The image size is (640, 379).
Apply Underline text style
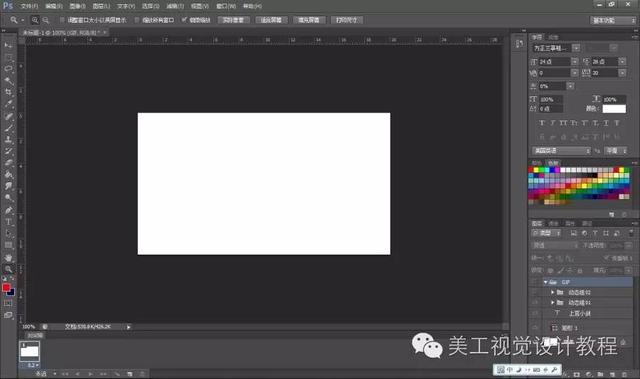tap(606, 123)
